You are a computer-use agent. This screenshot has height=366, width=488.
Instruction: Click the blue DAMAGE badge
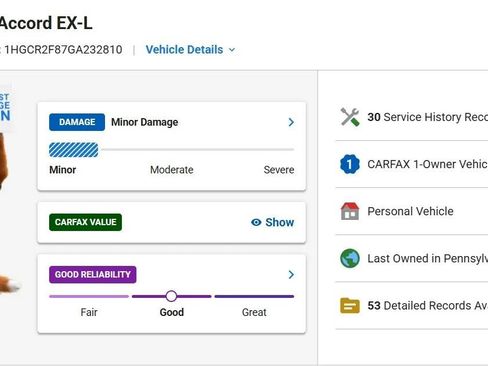point(77,122)
